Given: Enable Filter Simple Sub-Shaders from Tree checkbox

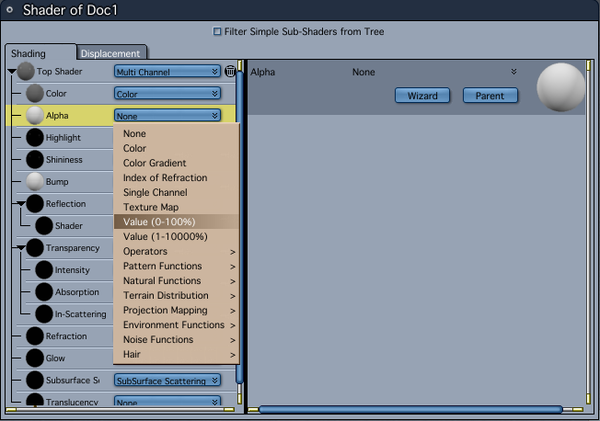Looking at the screenshot, I should [x=217, y=31].
